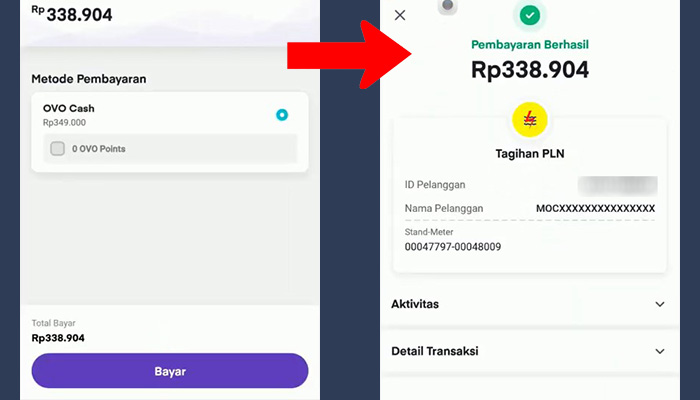Expand the Aktivitas section chevron
The image size is (700, 400).
coord(659,304)
